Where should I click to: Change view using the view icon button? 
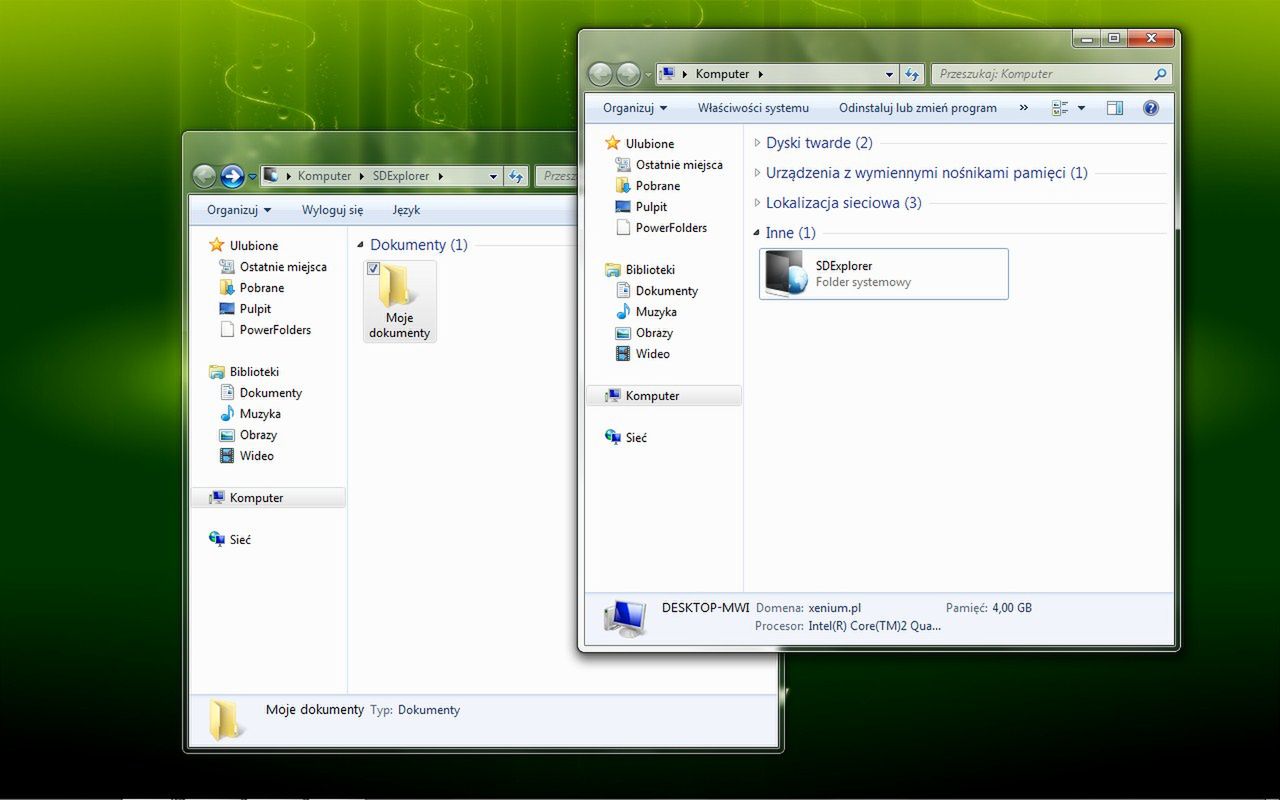[x=1060, y=108]
